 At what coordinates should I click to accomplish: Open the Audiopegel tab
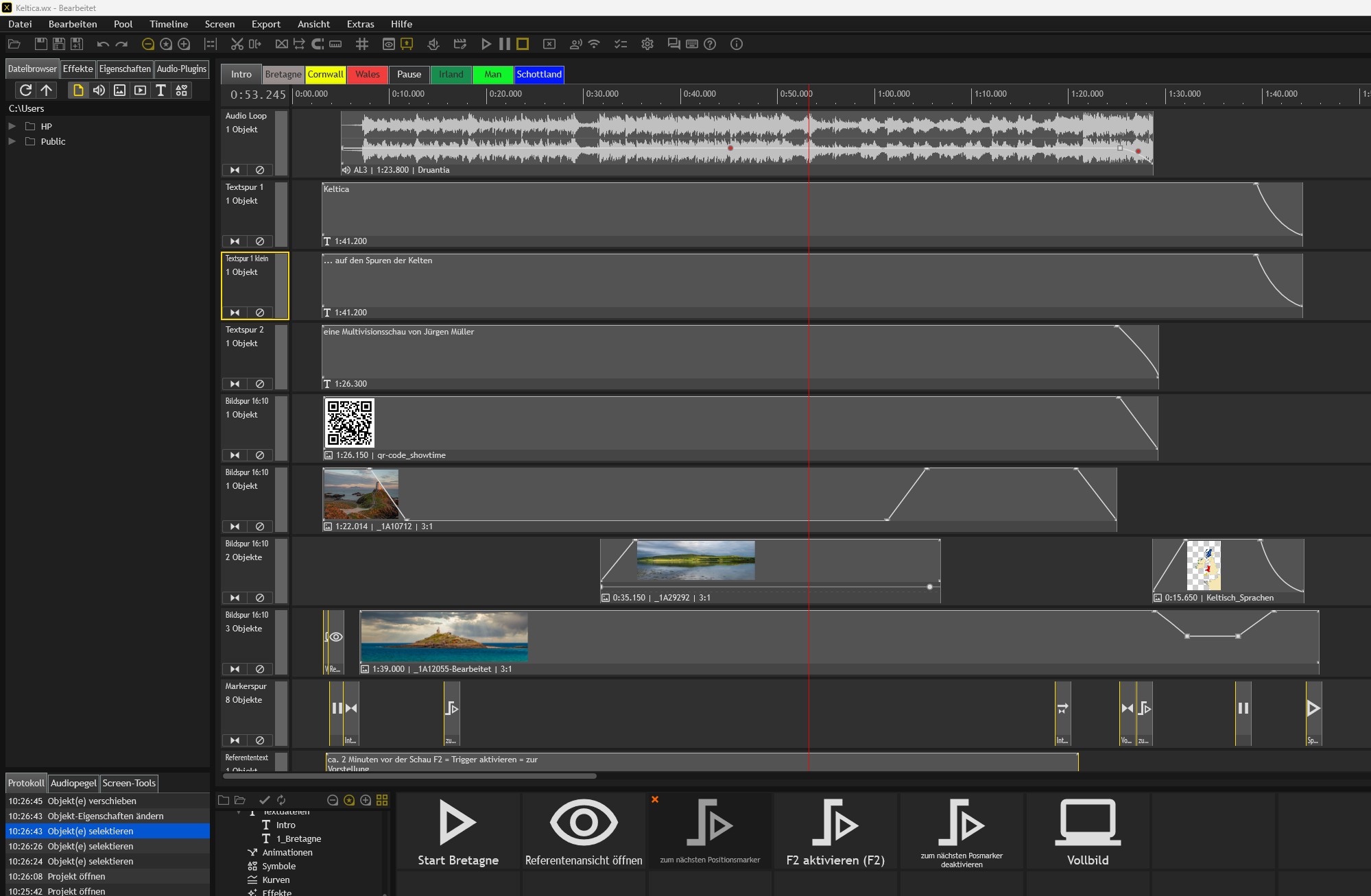coord(73,783)
